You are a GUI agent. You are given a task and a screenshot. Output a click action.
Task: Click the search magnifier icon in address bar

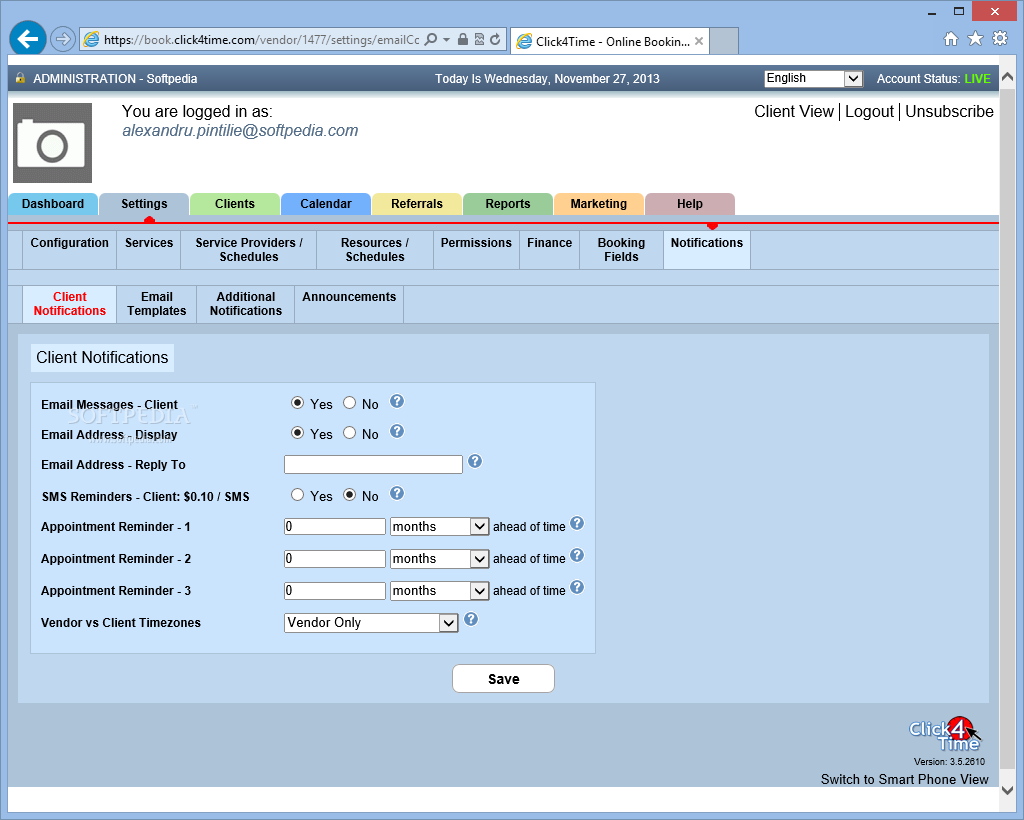[x=430, y=39]
